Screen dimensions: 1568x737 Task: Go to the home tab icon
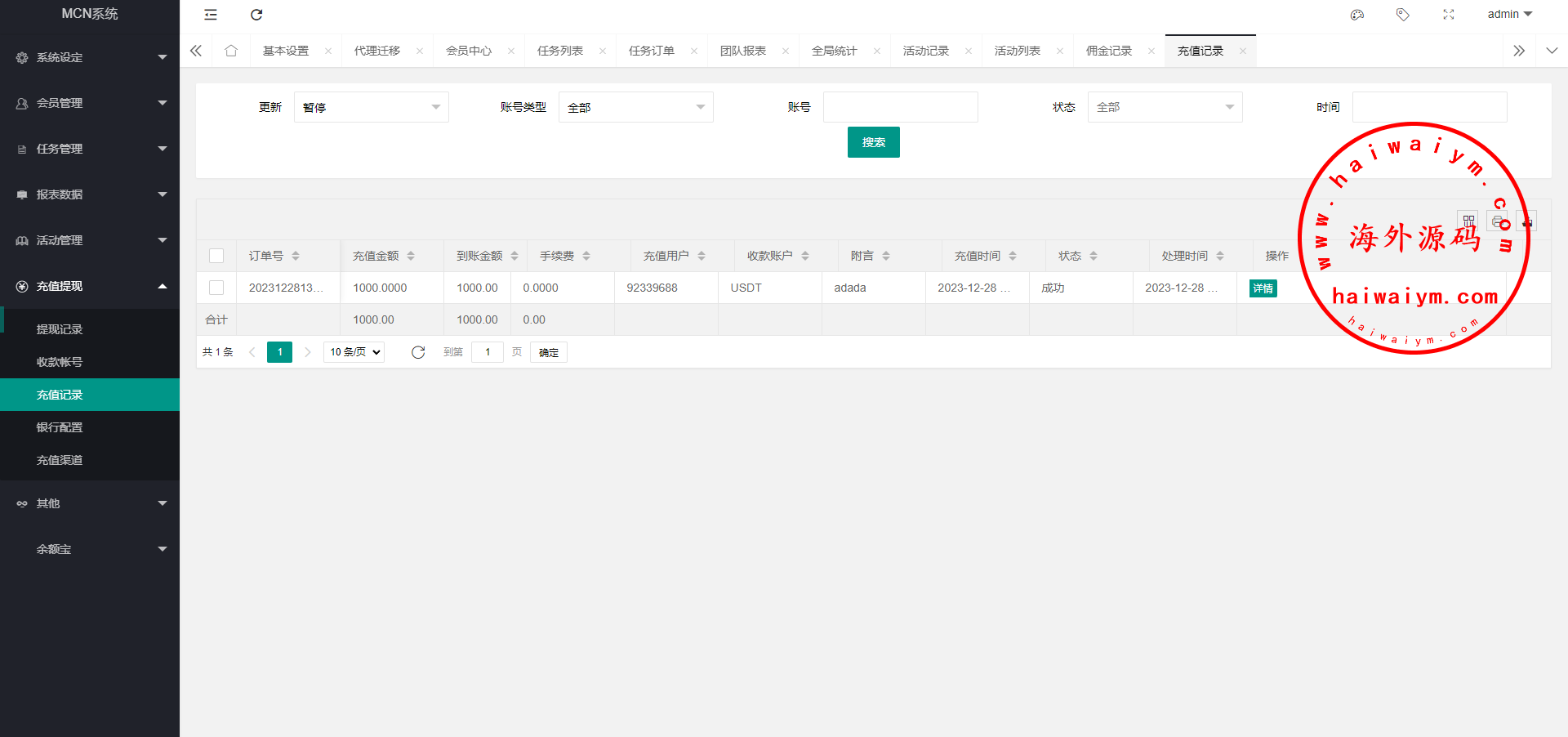tap(231, 51)
